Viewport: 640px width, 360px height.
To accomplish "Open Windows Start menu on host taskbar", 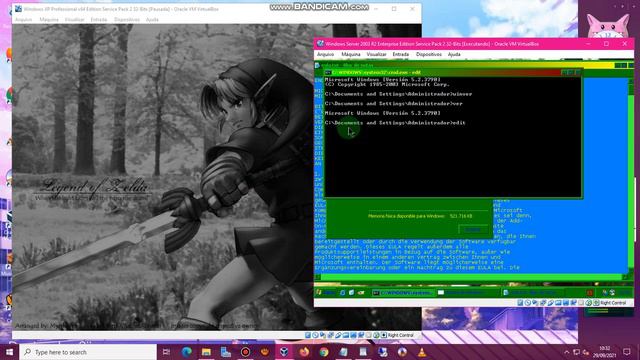I will (9, 352).
